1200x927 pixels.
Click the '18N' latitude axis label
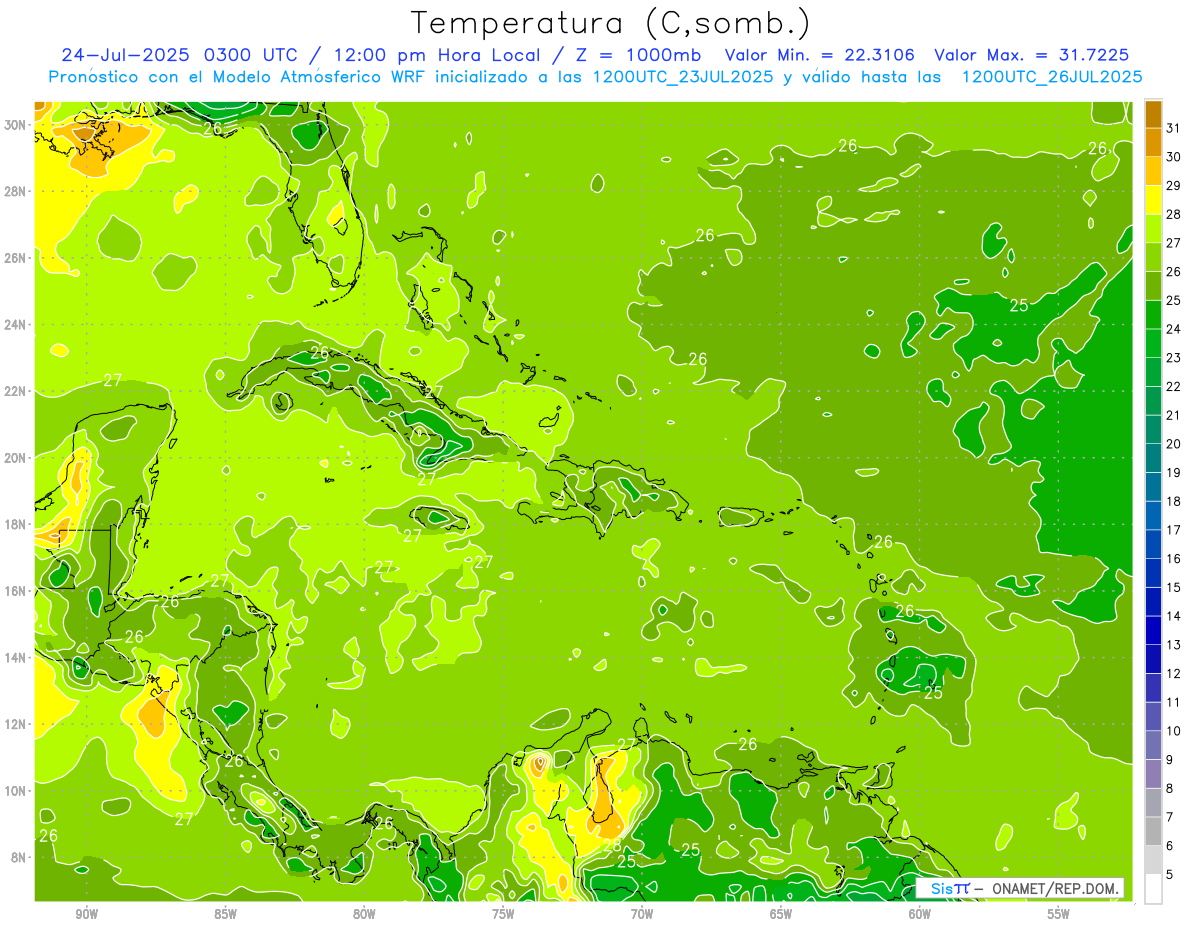[16, 524]
